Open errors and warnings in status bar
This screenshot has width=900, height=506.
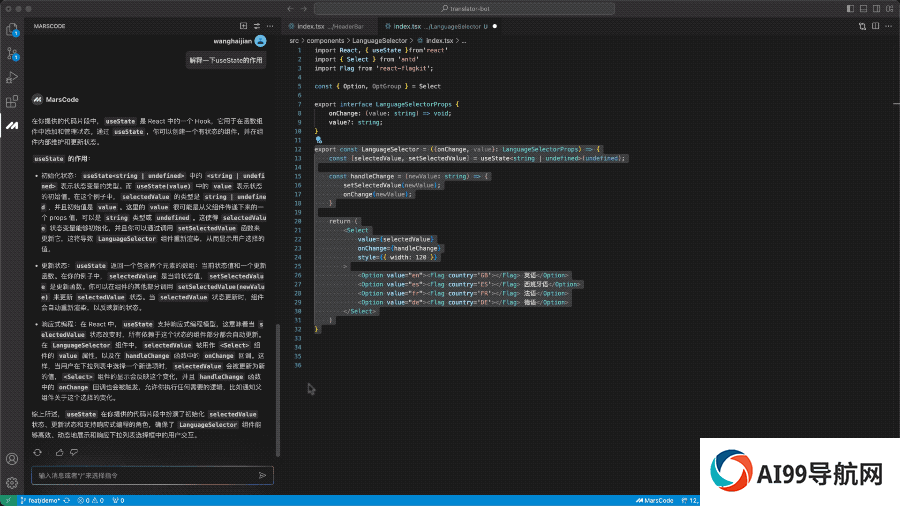(91, 500)
